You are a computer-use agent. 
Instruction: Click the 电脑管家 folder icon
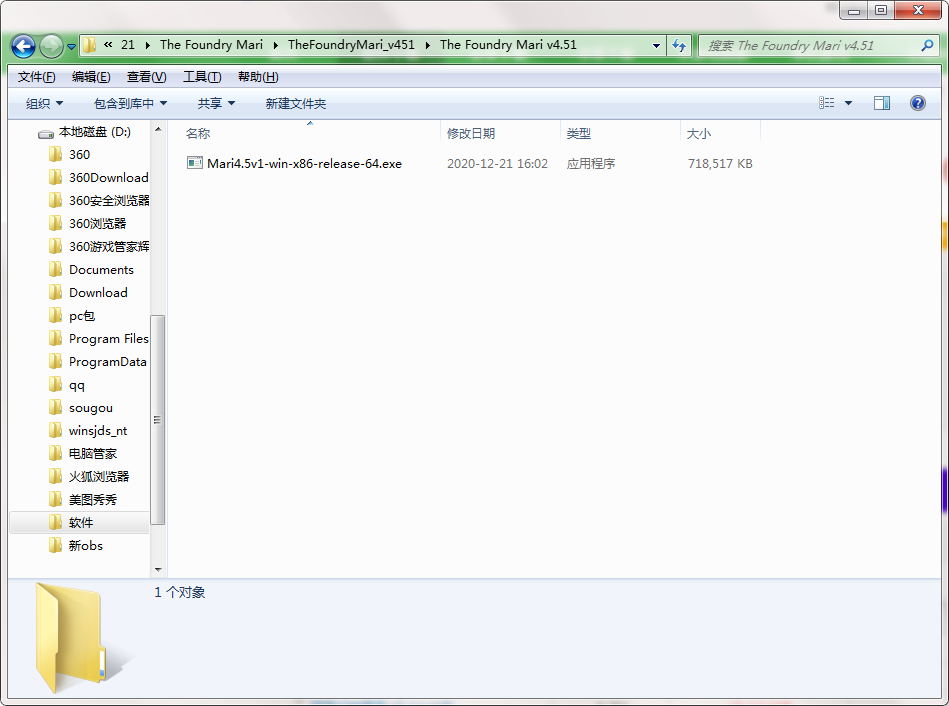point(55,454)
